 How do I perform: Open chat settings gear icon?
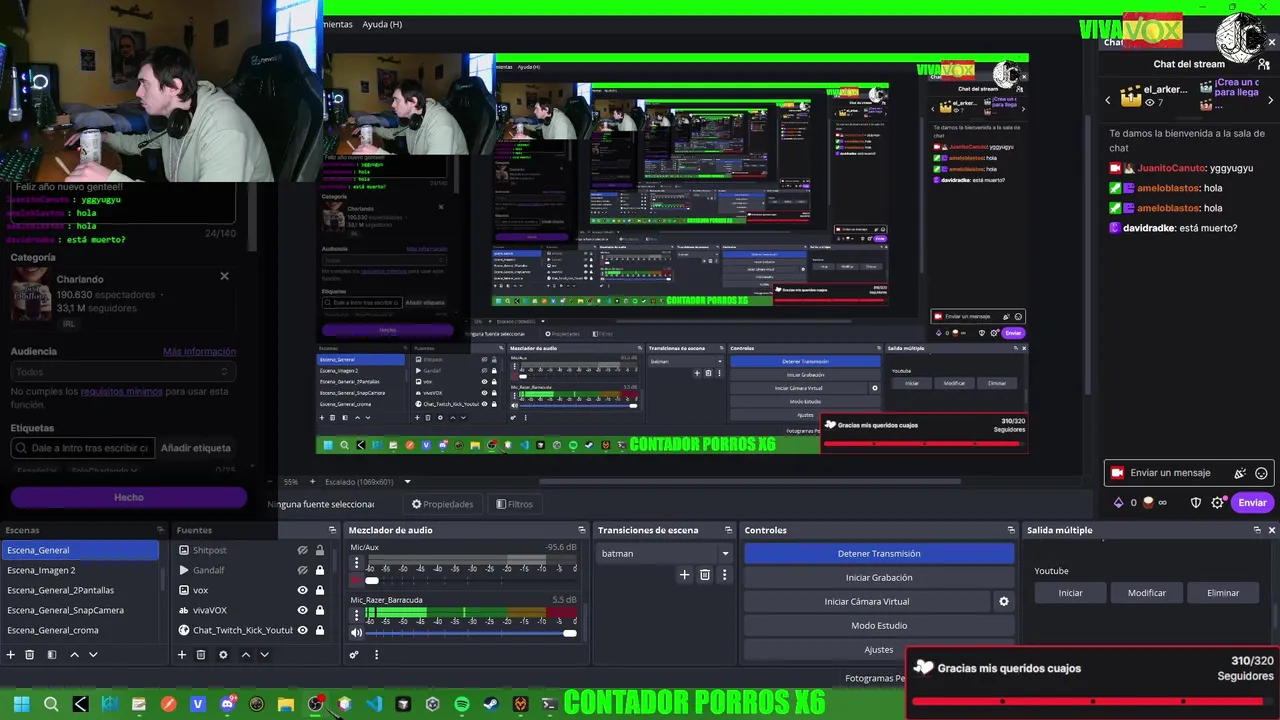click(x=1217, y=503)
